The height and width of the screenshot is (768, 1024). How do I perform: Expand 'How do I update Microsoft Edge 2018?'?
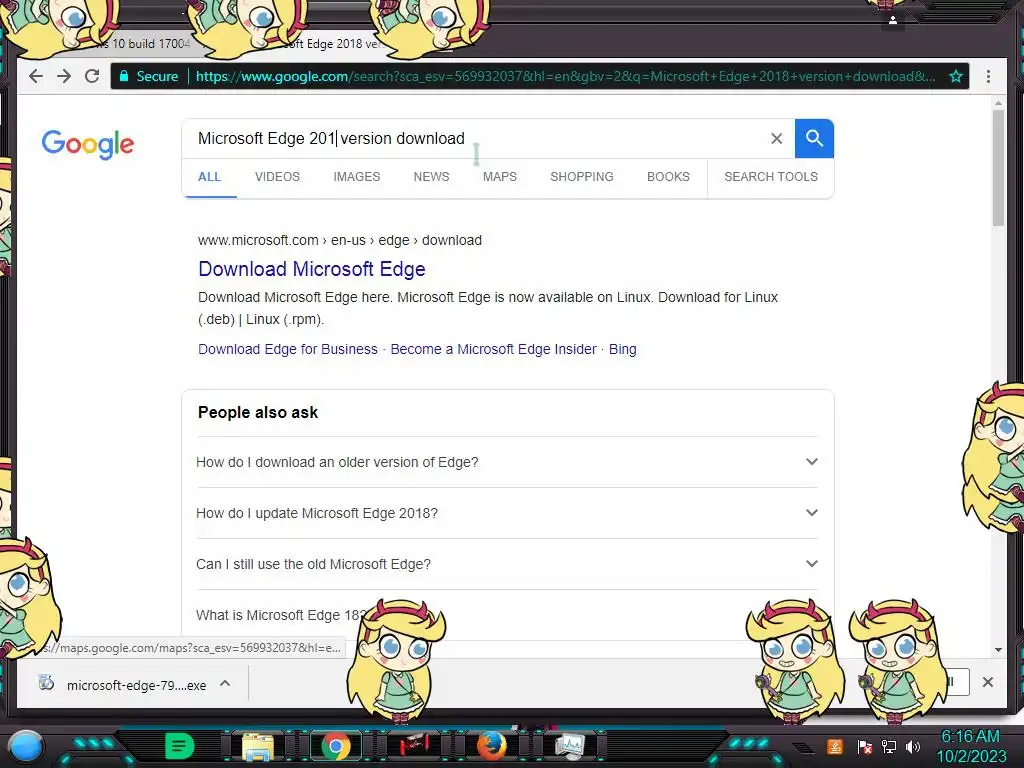click(507, 513)
